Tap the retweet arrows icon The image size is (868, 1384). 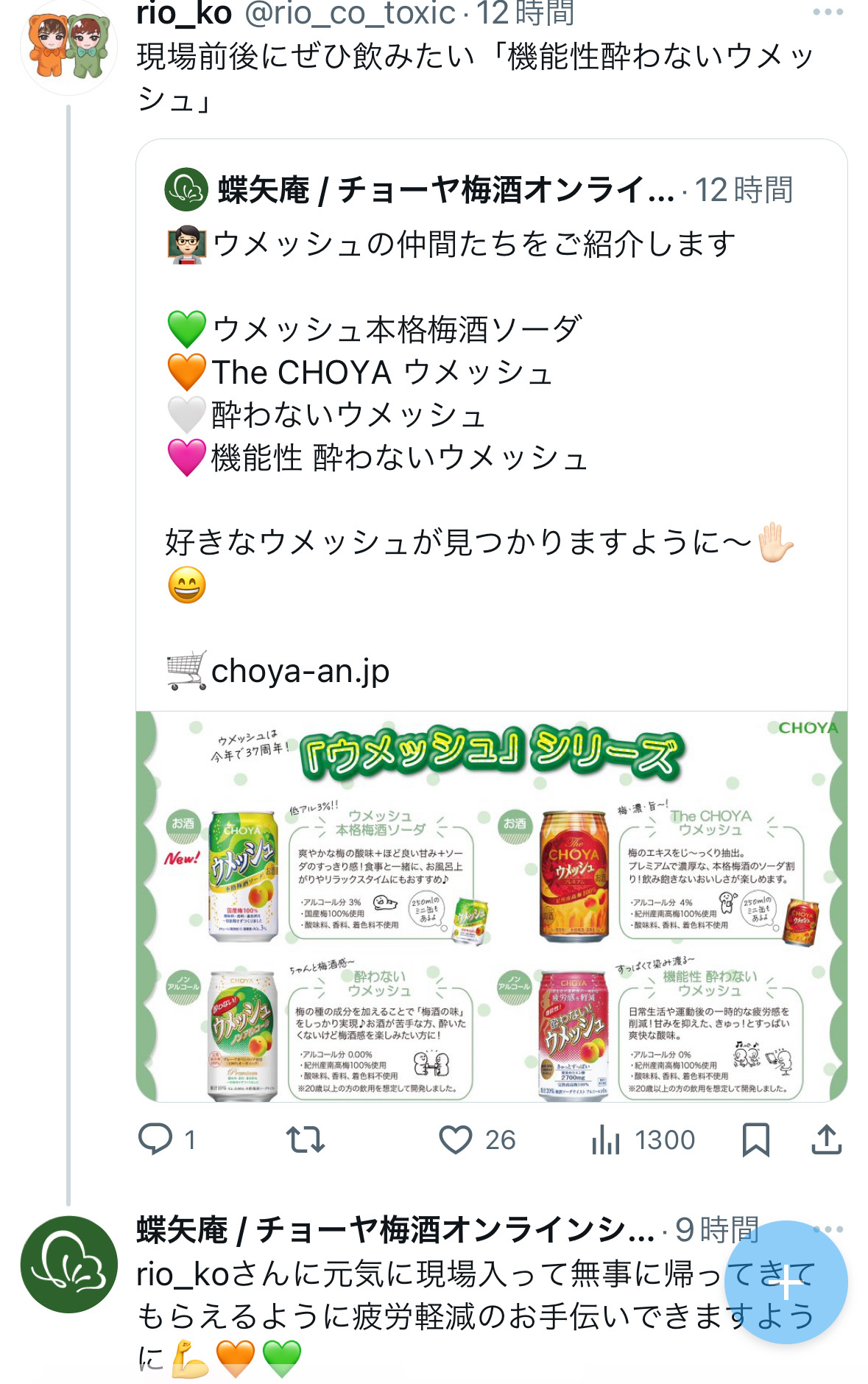[306, 1139]
